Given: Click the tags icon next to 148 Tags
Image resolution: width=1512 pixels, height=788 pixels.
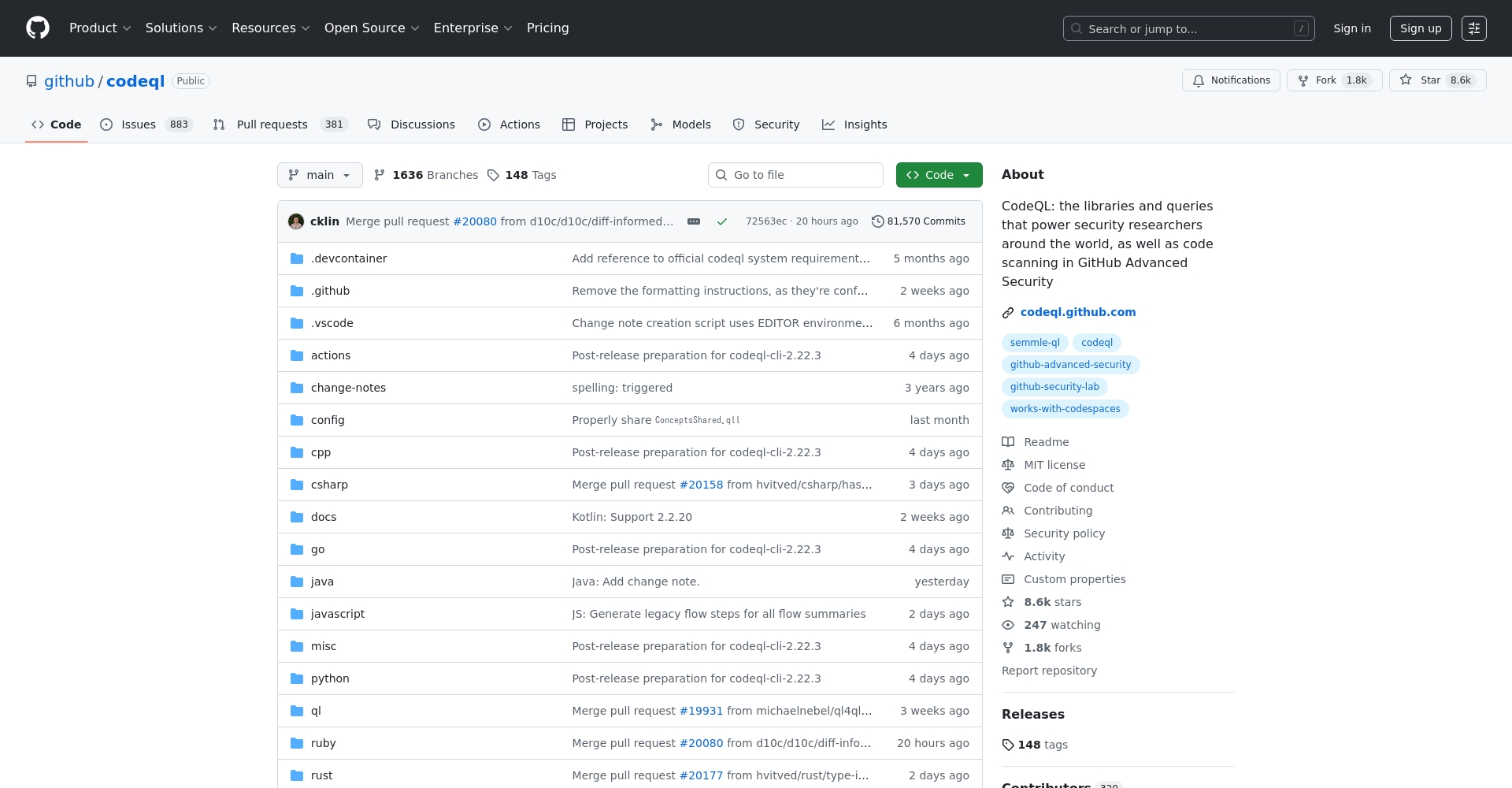Looking at the screenshot, I should tap(493, 175).
